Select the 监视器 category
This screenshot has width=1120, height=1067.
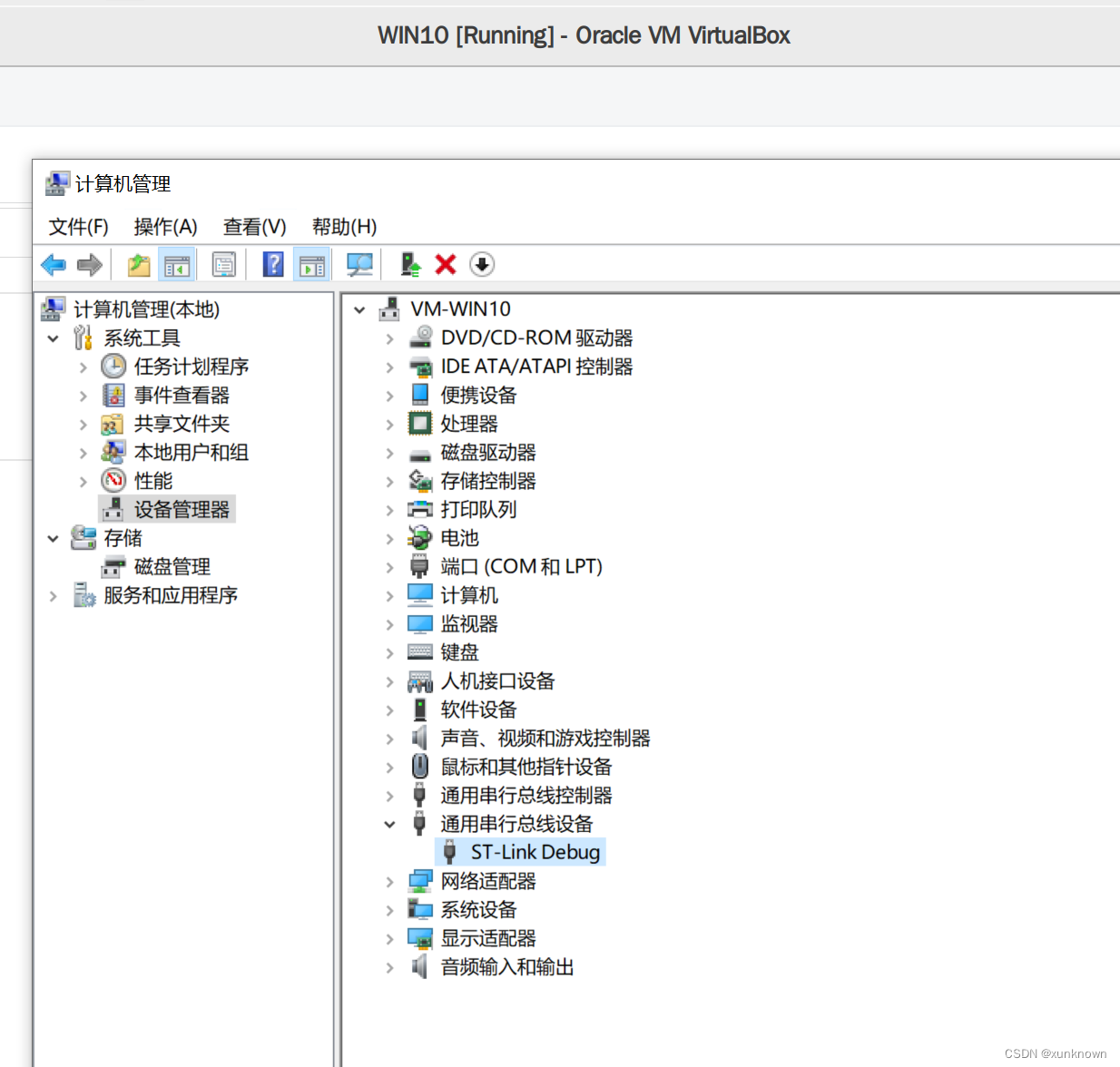click(469, 623)
